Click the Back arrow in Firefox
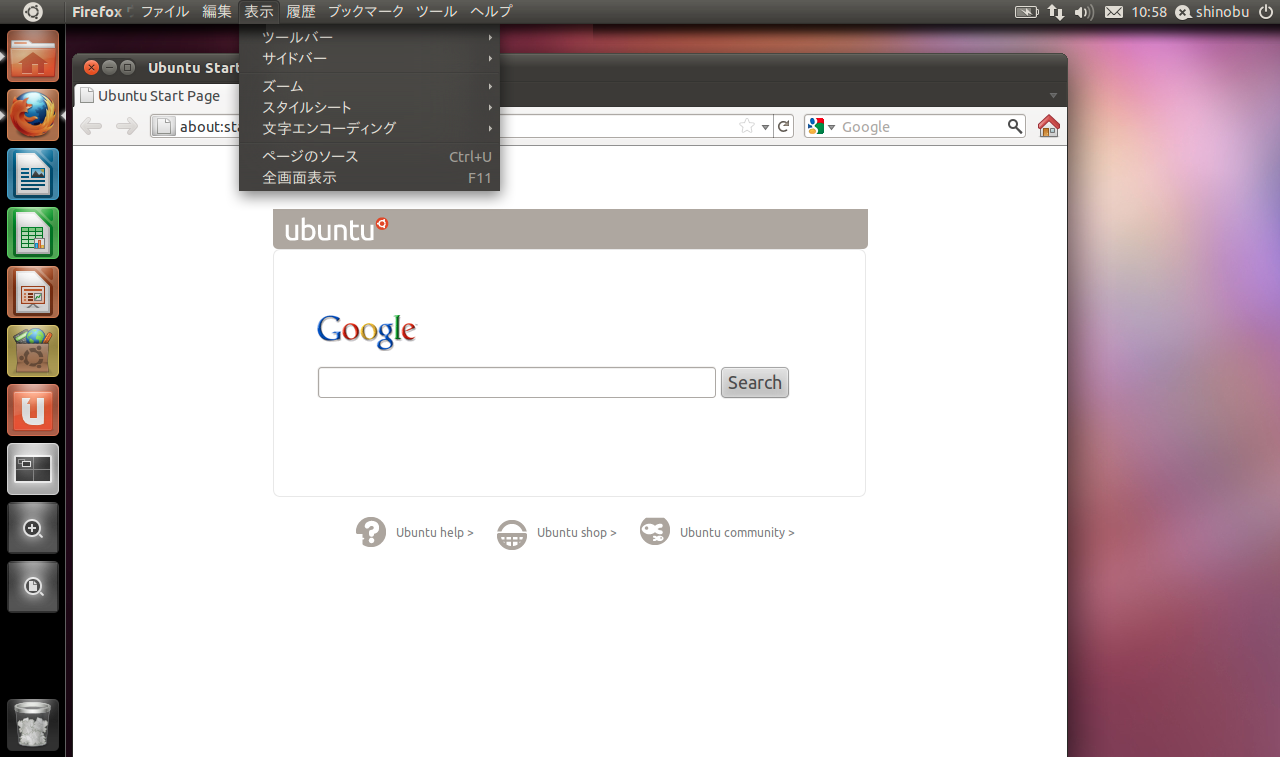Image resolution: width=1280 pixels, height=757 pixels. tap(91, 126)
